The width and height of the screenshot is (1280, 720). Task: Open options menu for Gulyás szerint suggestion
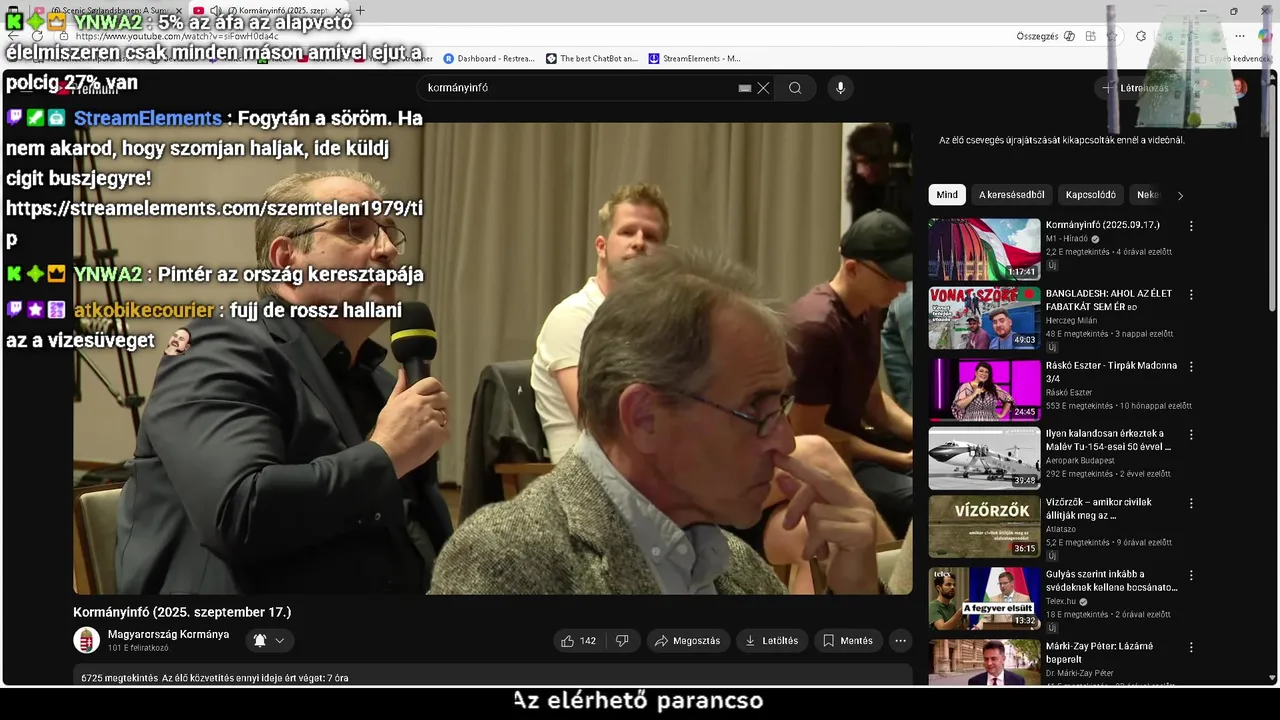[1190, 575]
